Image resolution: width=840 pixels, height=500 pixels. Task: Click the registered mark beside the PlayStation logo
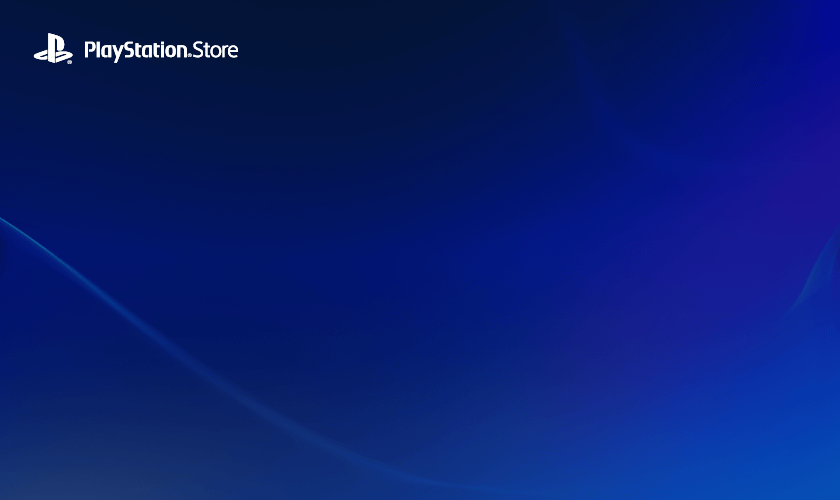click(70, 62)
